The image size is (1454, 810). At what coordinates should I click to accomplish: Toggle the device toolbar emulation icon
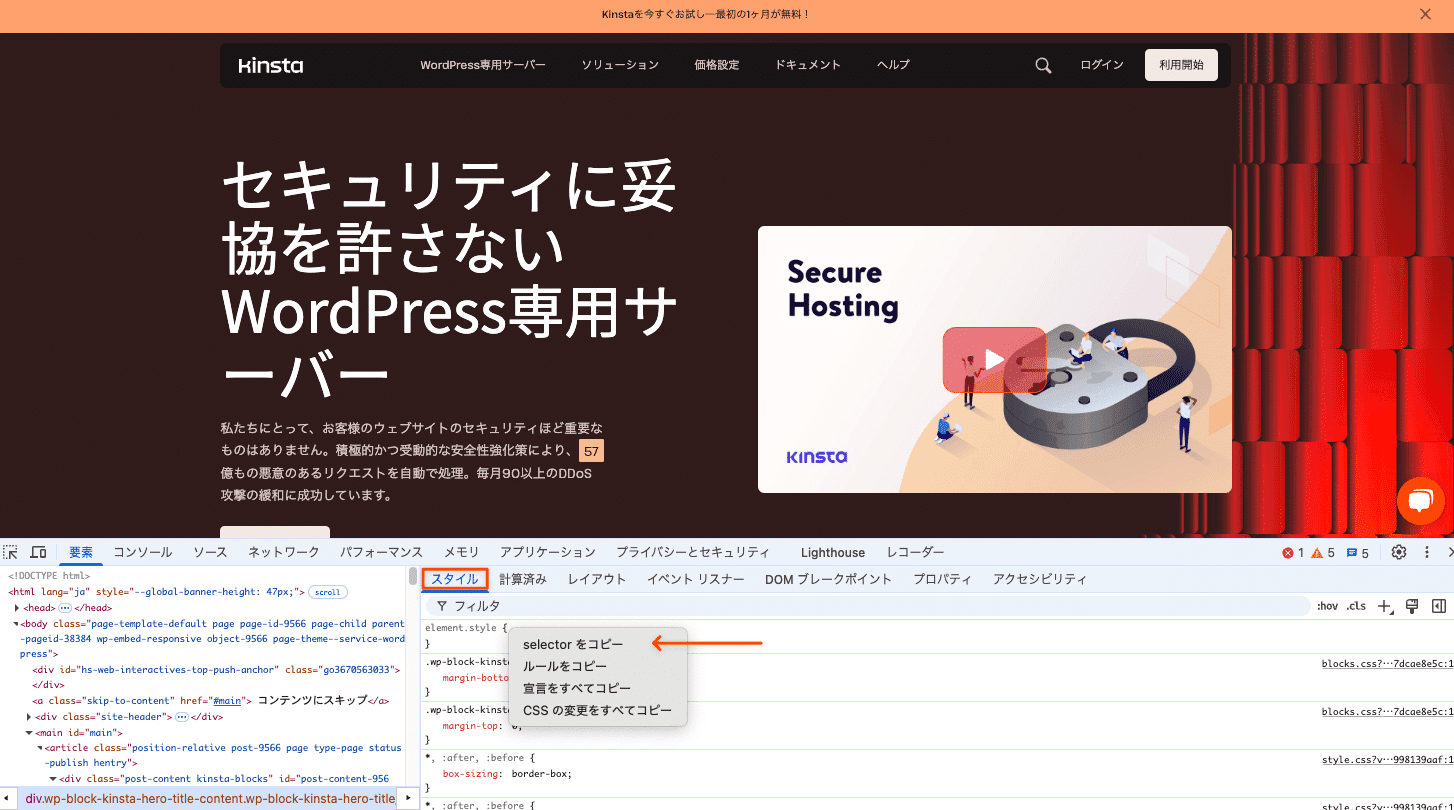click(38, 551)
